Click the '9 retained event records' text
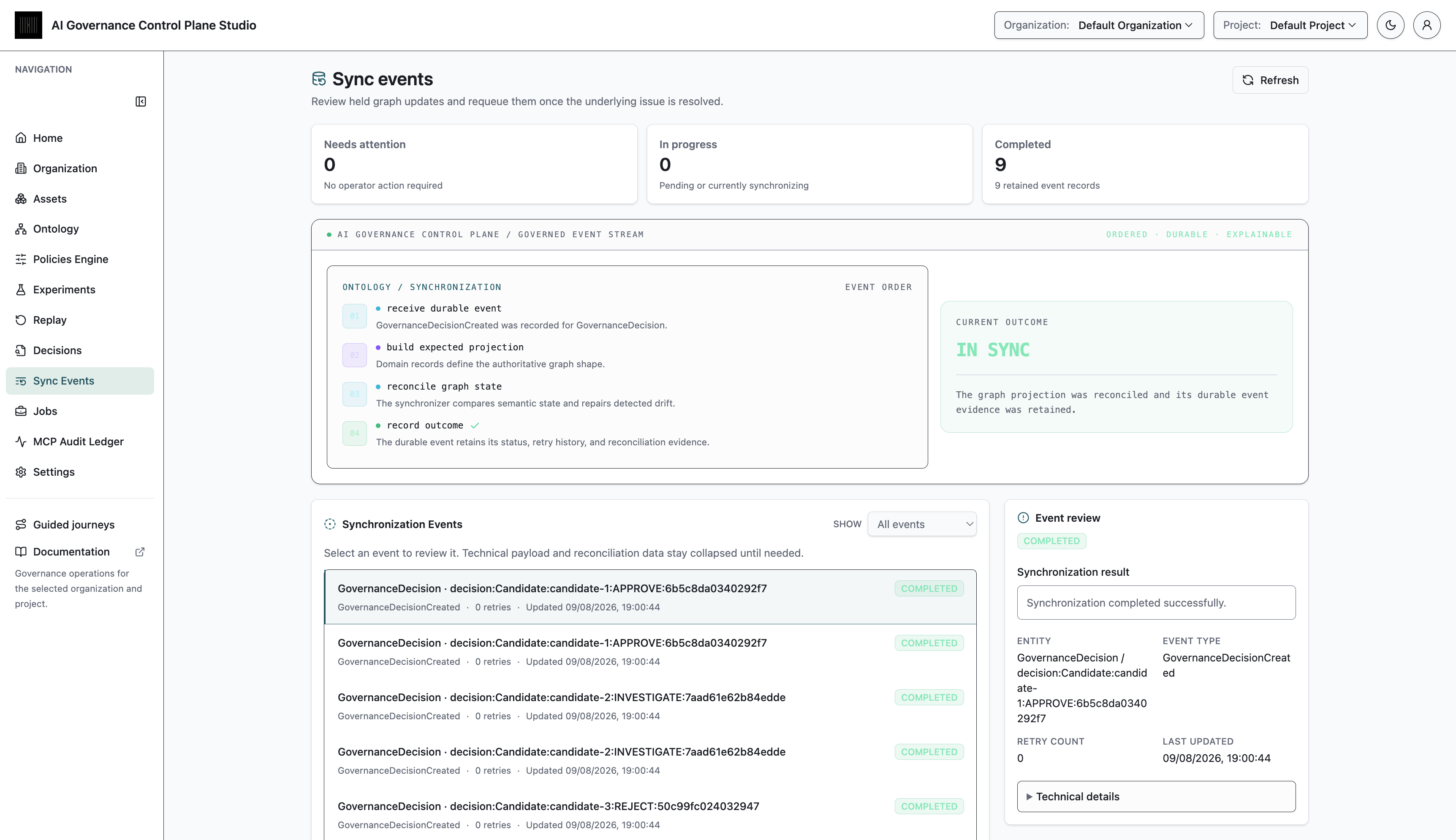 1047,185
